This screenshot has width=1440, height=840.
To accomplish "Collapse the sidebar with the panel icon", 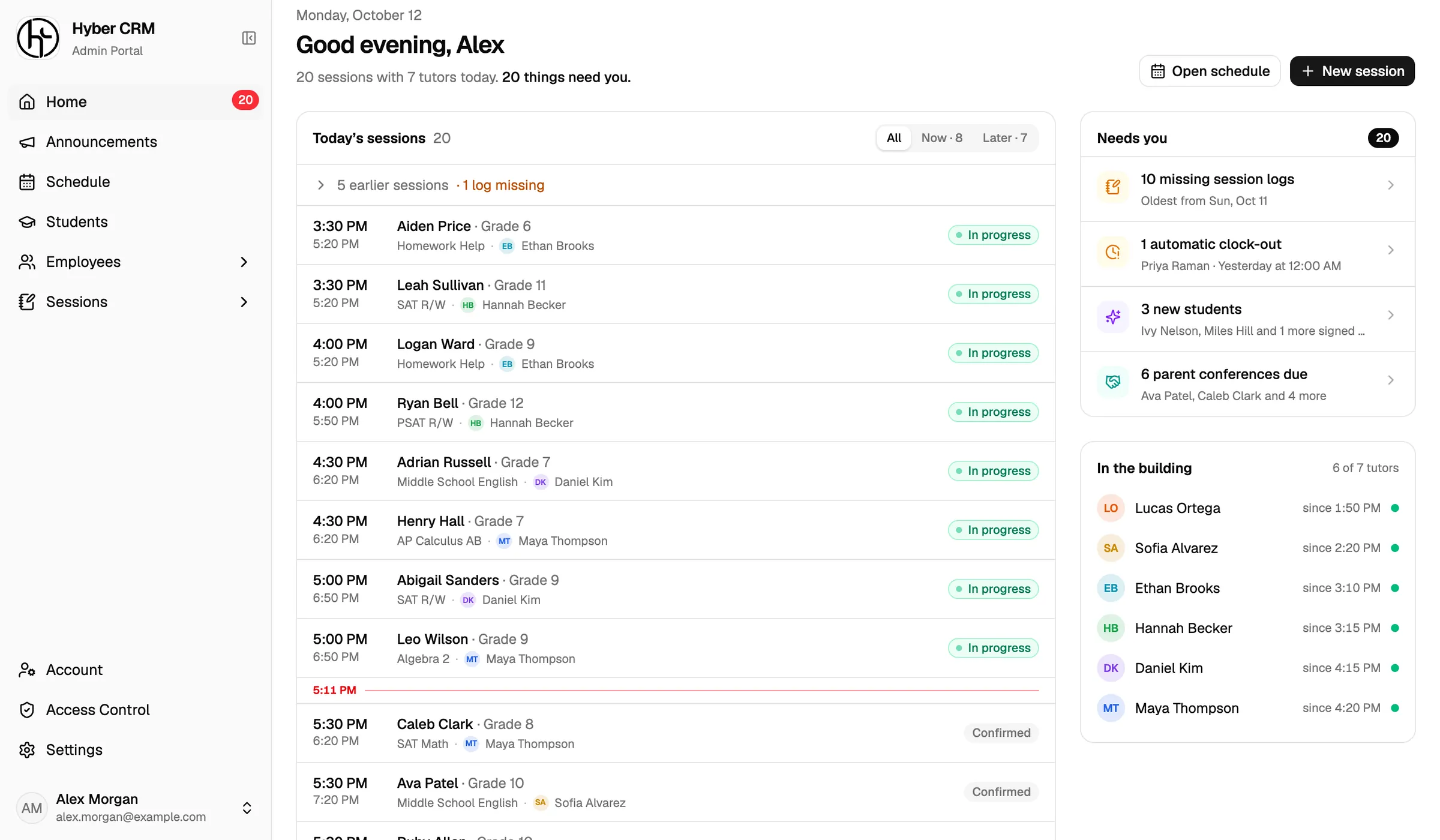I will pos(249,38).
